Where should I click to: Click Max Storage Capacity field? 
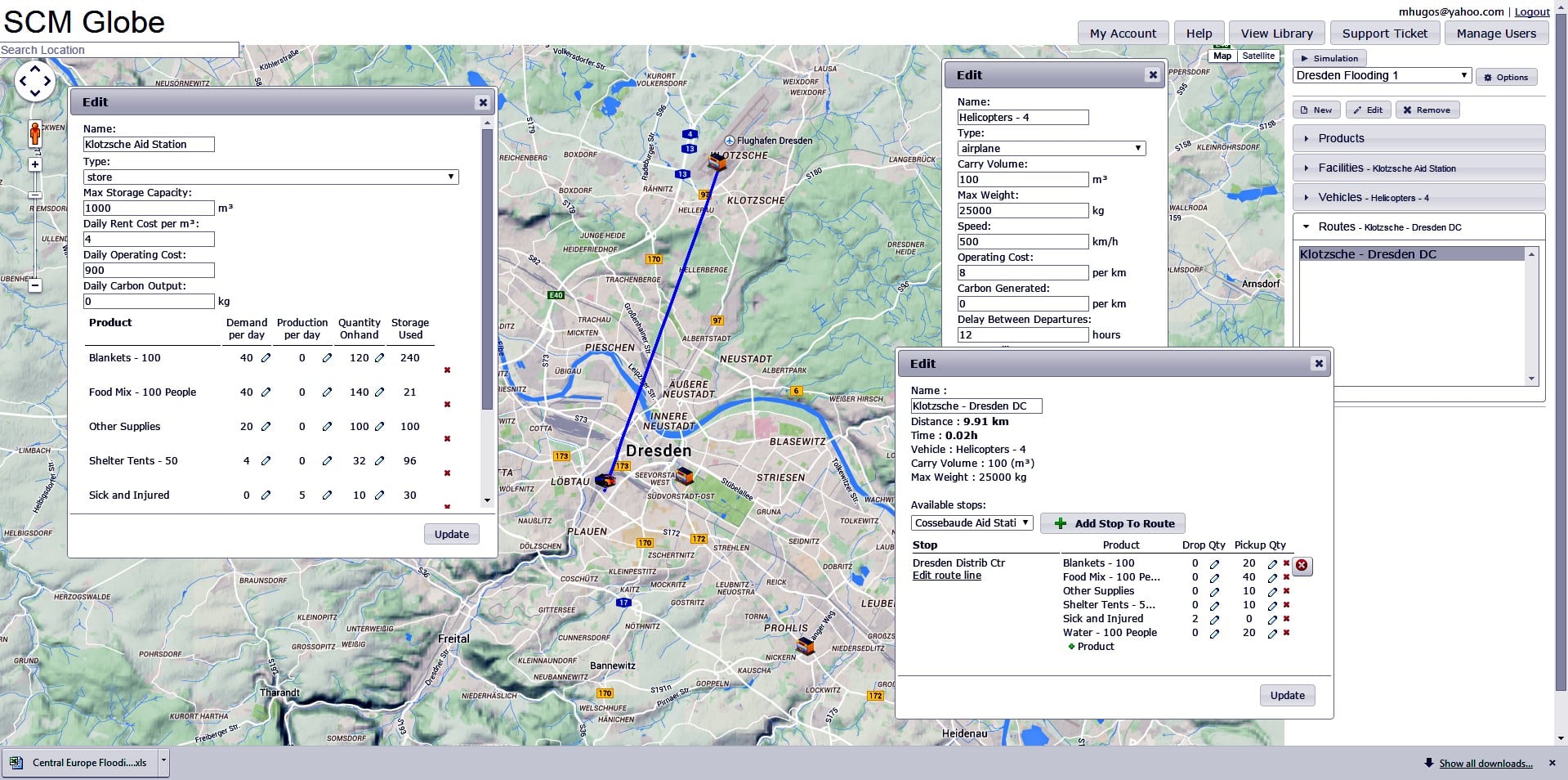pos(149,208)
